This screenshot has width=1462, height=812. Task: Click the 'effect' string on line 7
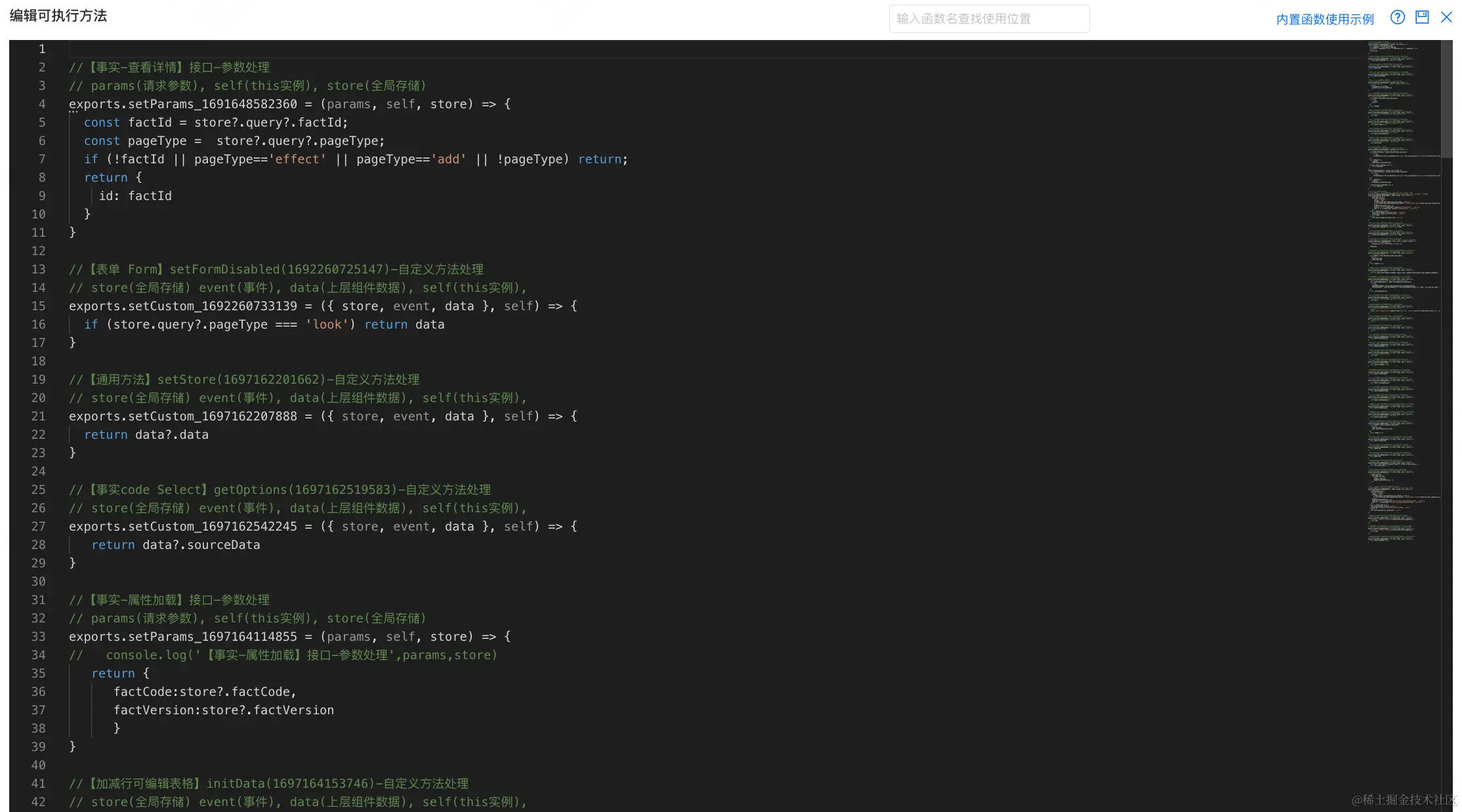297,159
